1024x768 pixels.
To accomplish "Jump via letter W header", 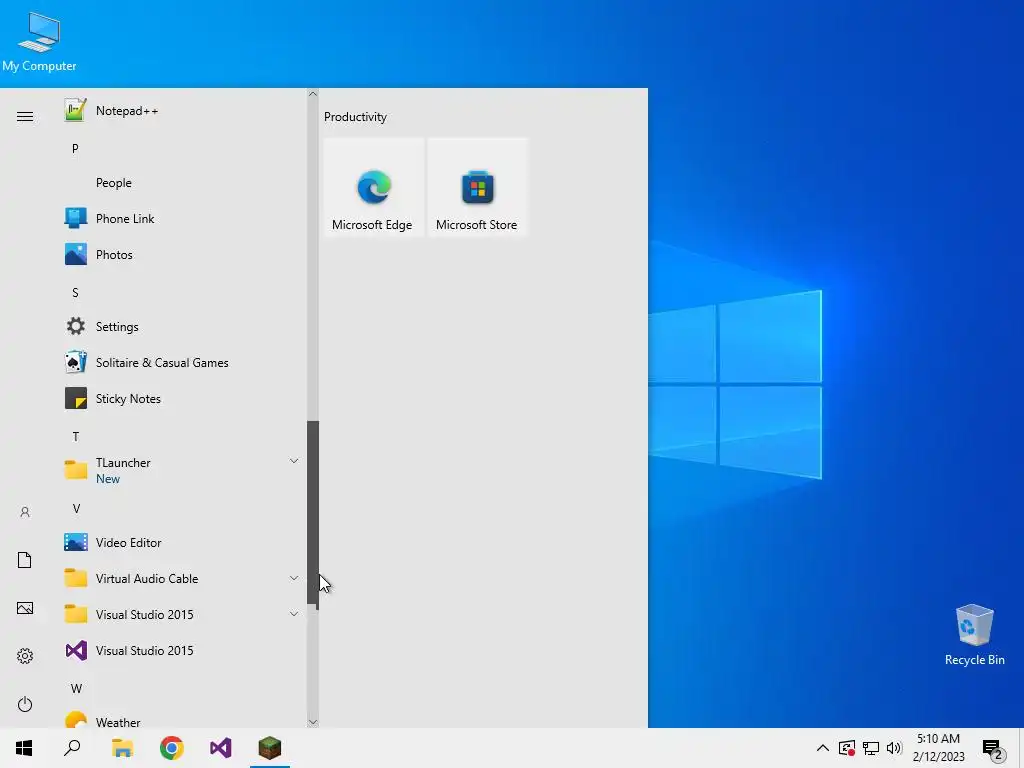I will coord(76,688).
